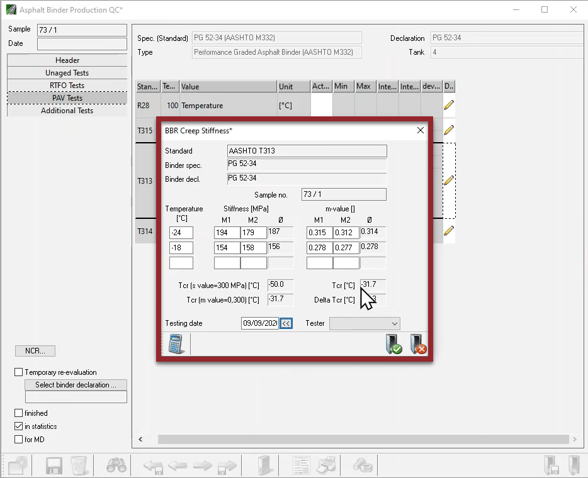The image size is (588, 478).
Task: Toggle the for MD checkbox
Action: (18, 439)
